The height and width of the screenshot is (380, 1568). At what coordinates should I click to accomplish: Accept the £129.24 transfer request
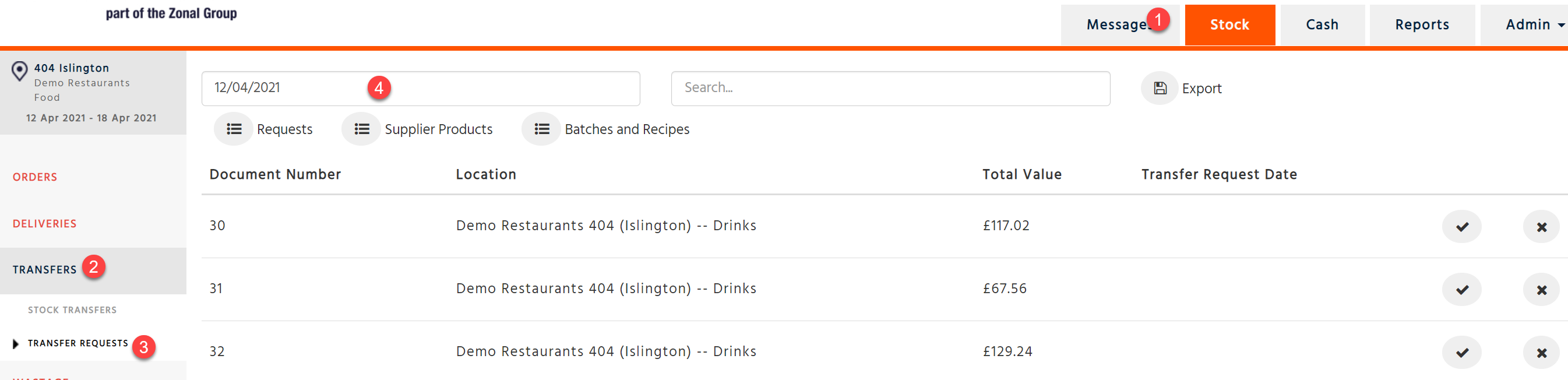1461,352
